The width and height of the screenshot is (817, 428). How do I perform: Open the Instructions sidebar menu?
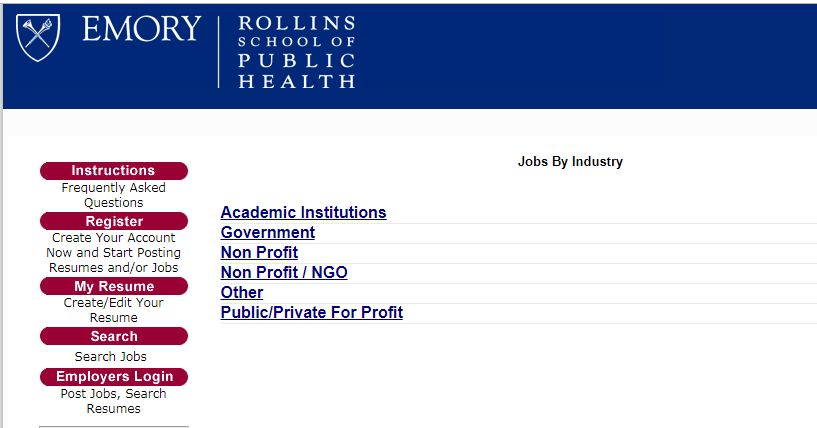pos(113,171)
